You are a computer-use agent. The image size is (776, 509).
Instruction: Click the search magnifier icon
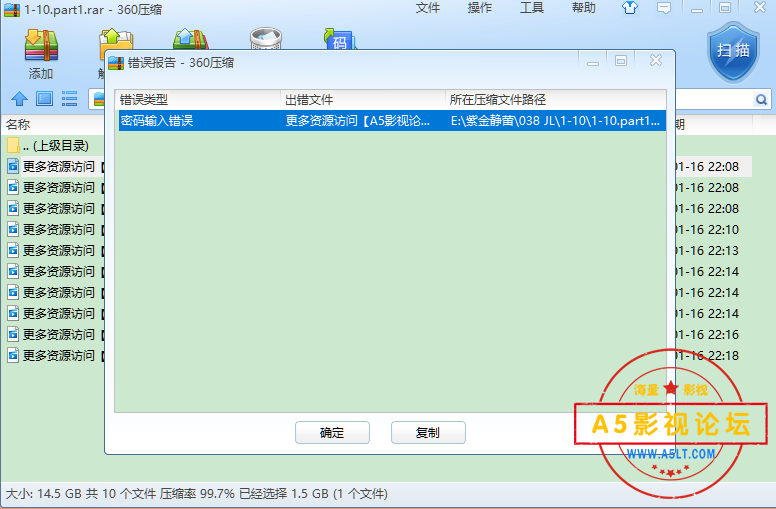[761, 100]
